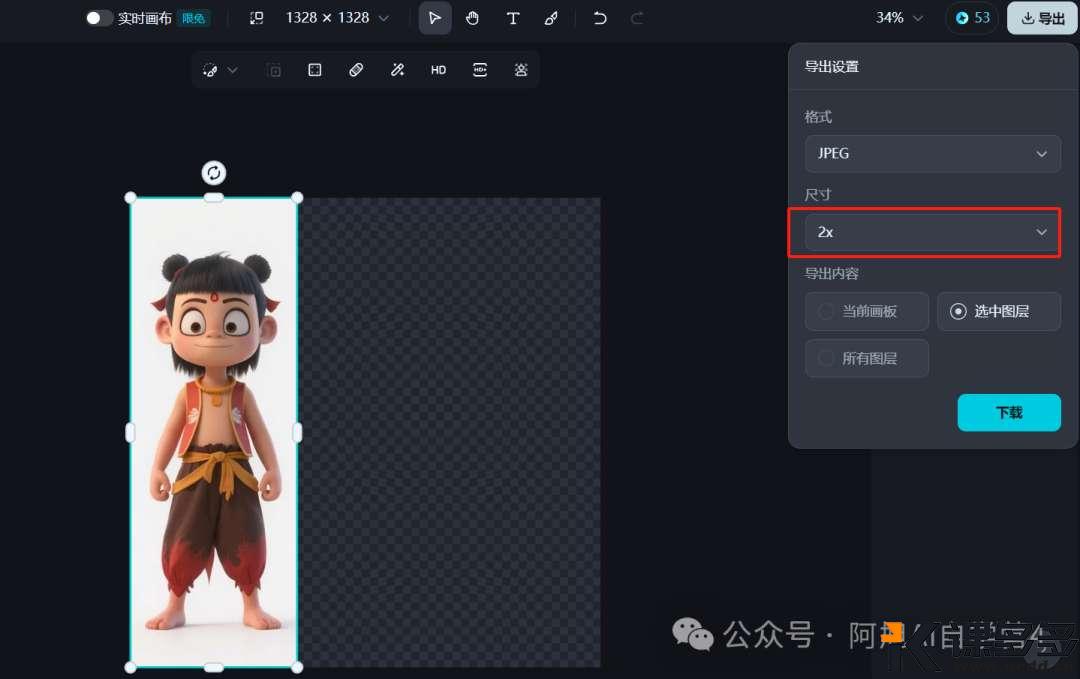Click the eraser removal tool icon
The height and width of the screenshot is (679, 1080).
coord(356,70)
